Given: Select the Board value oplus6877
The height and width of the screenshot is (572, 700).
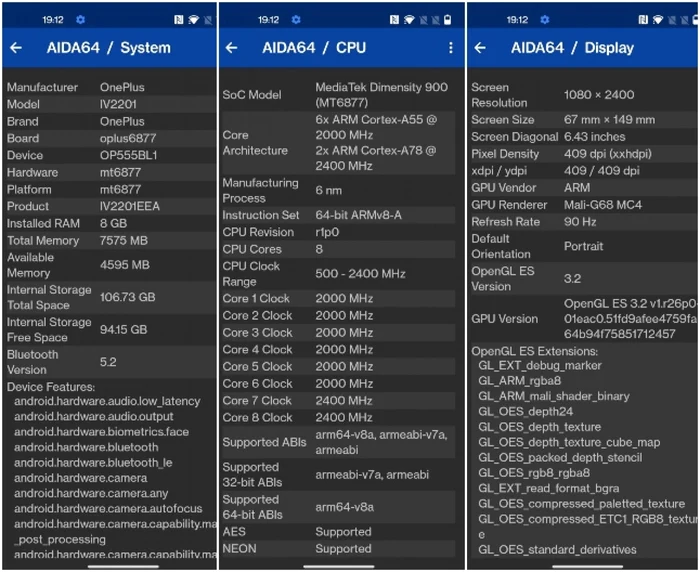Looking at the screenshot, I should click(x=128, y=138).
